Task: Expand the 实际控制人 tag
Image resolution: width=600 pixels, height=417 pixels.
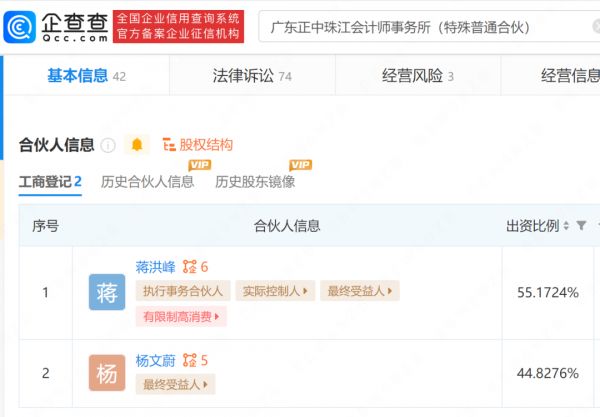Action: (x=275, y=291)
